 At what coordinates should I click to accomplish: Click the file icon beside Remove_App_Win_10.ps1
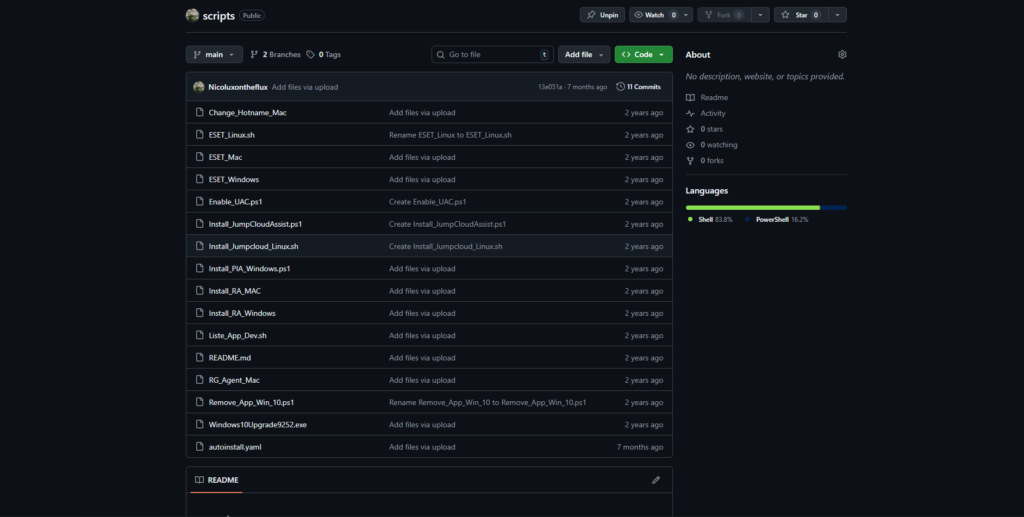pyautogui.click(x=200, y=402)
